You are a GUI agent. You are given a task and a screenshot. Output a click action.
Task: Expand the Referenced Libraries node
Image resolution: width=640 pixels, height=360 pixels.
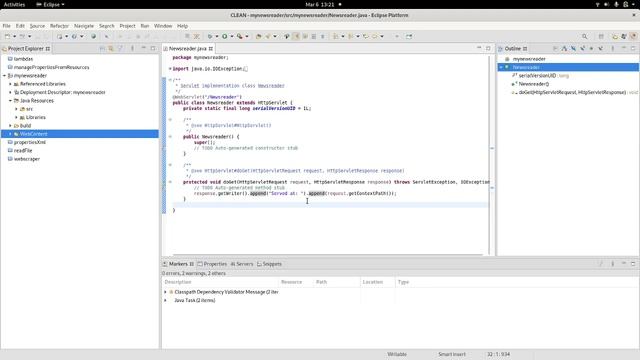[x=11, y=84]
